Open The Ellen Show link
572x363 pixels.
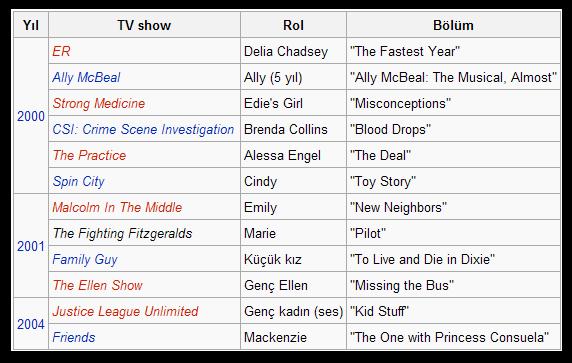pyautogui.click(x=98, y=285)
